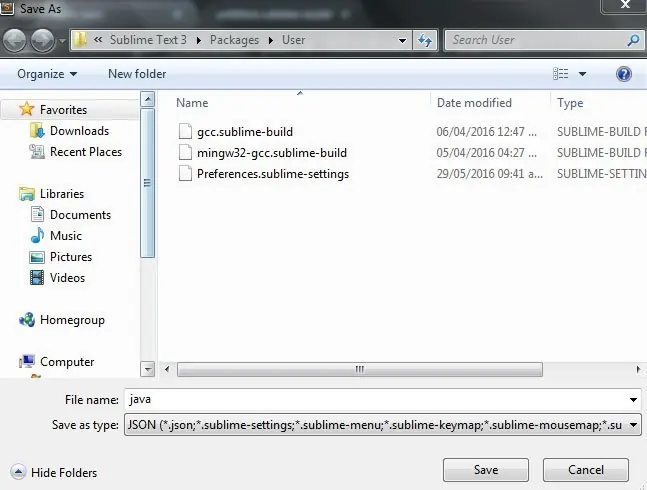Click the Save button
The height and width of the screenshot is (490, 647).
click(x=486, y=470)
